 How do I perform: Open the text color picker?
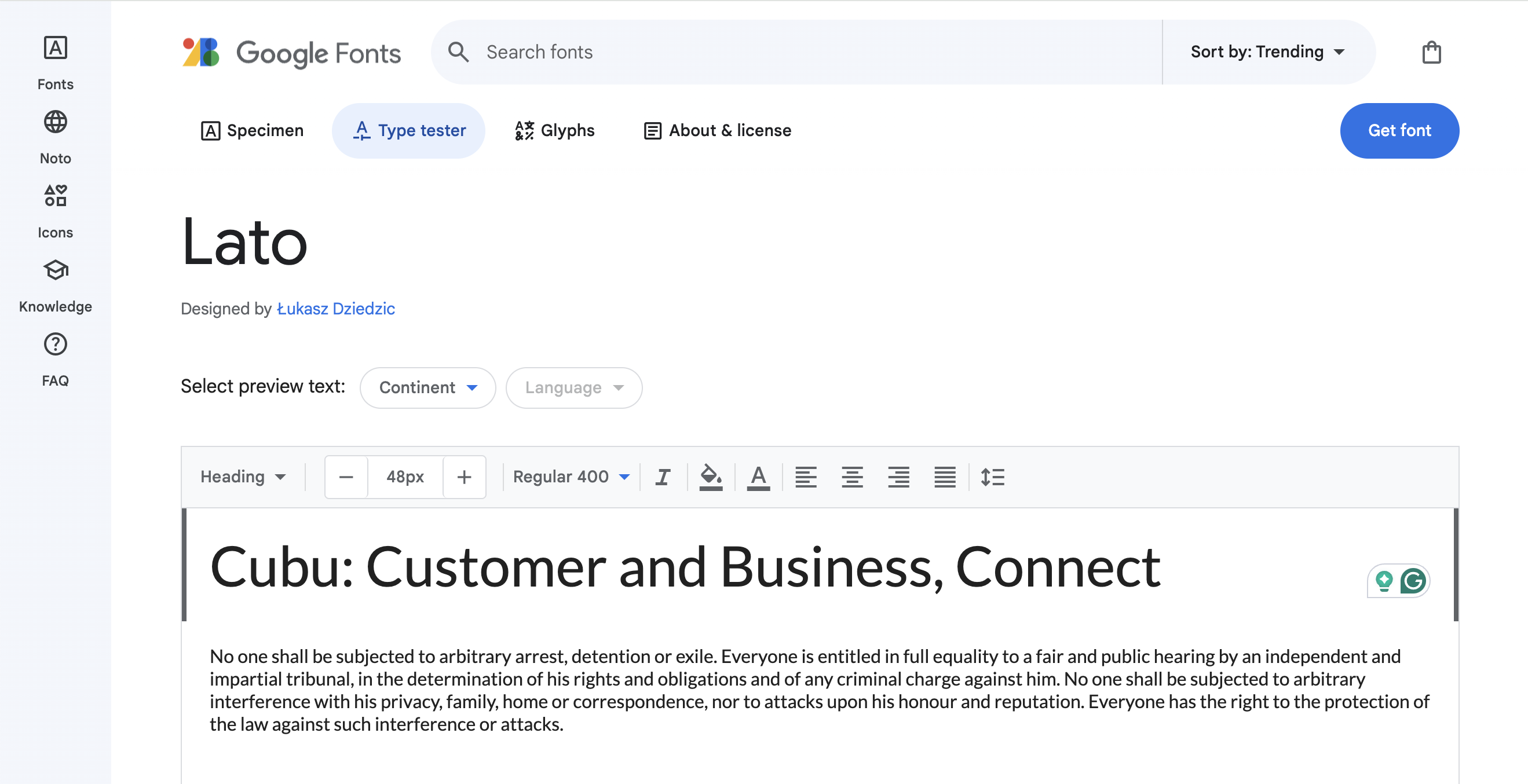pos(758,477)
